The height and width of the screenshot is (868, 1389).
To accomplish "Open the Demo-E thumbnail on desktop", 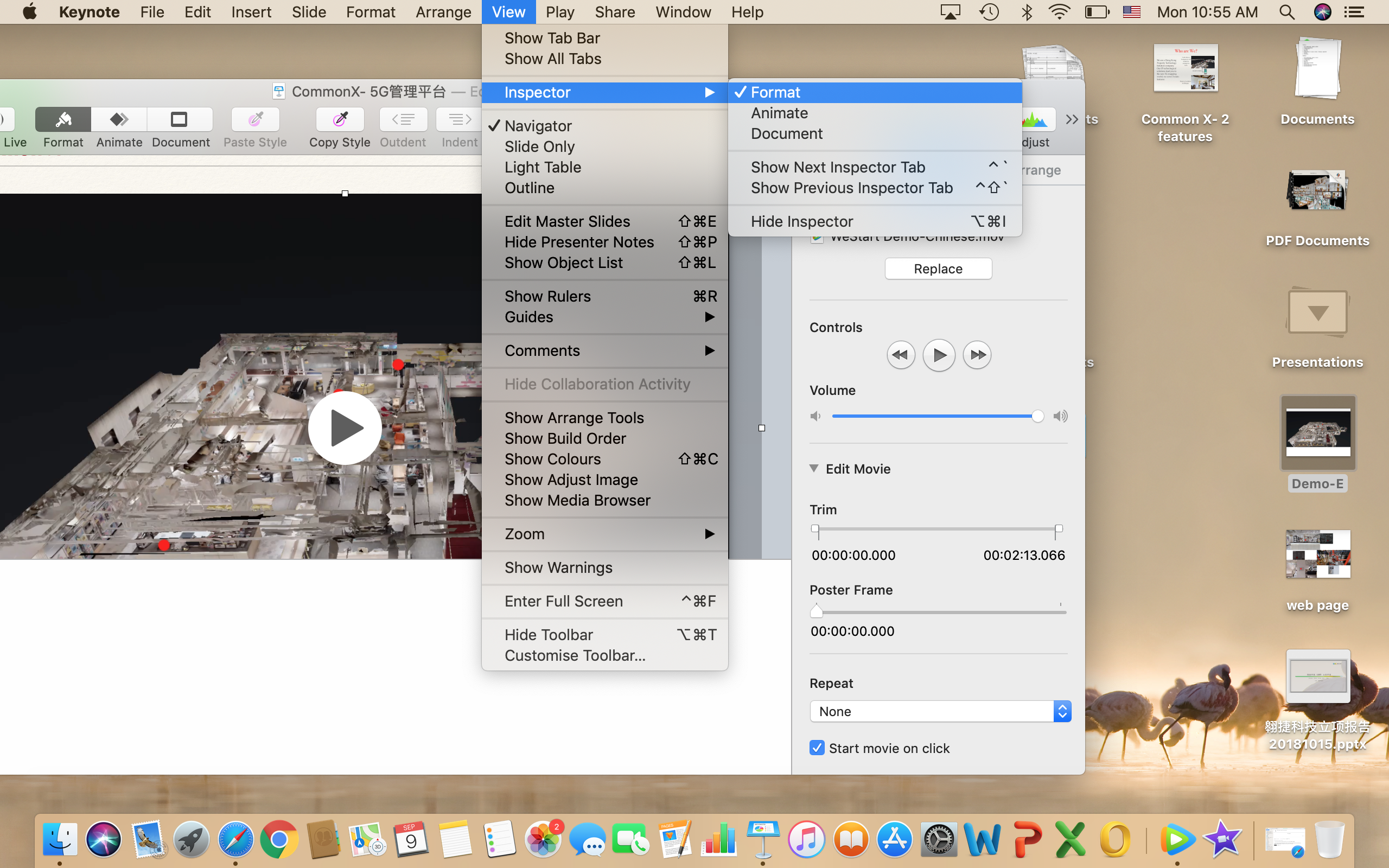I will (1317, 433).
